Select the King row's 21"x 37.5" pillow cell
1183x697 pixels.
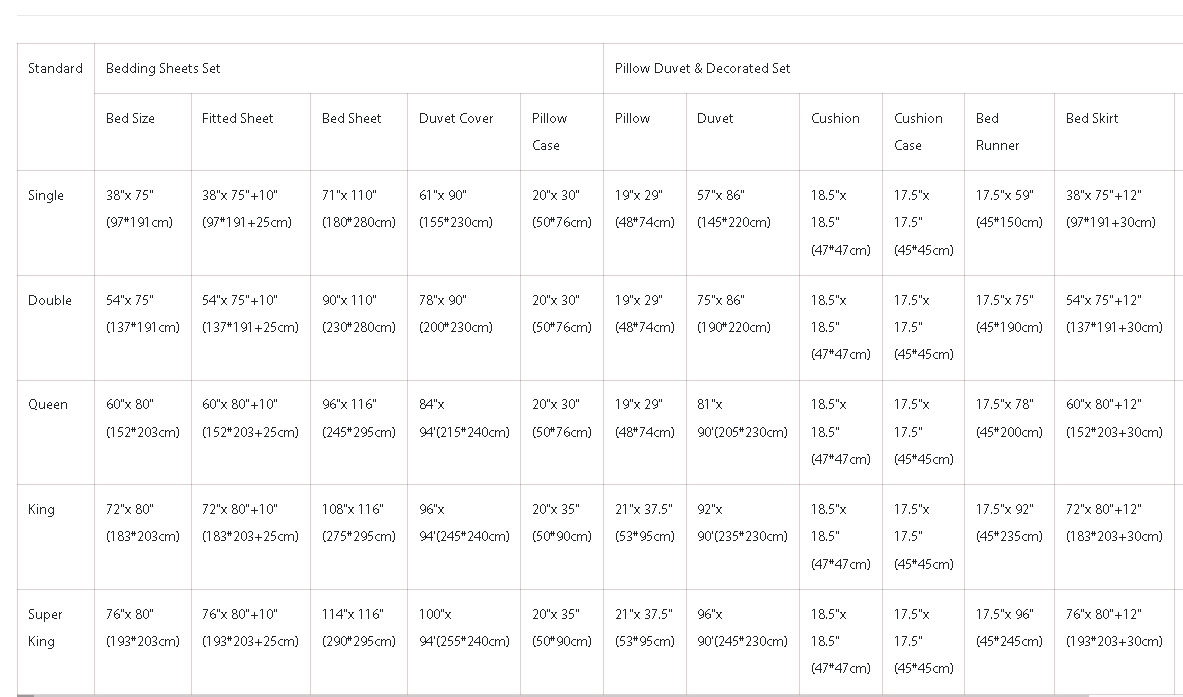click(x=644, y=522)
